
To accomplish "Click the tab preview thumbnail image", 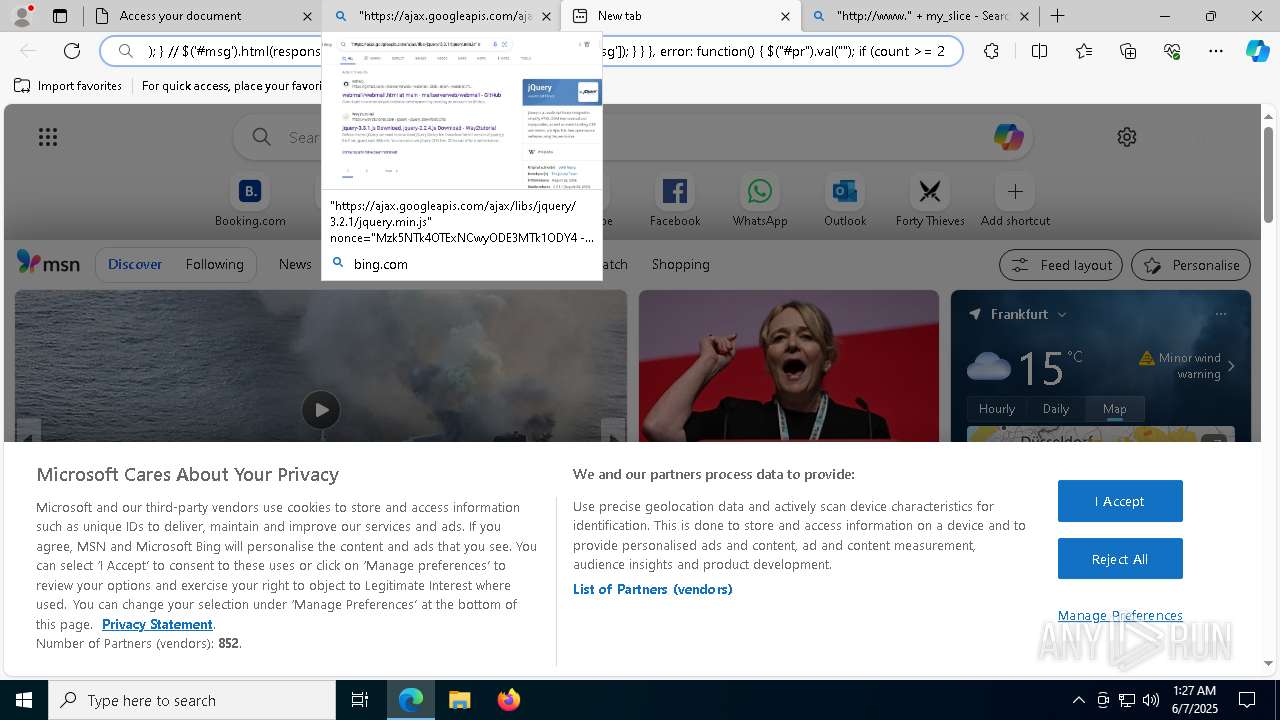I will tap(462, 112).
